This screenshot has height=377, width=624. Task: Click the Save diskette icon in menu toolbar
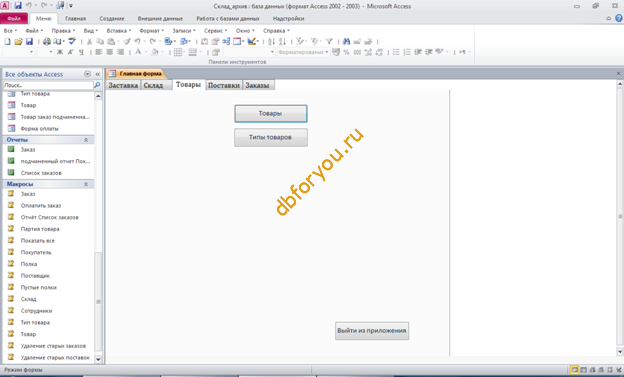(x=29, y=41)
